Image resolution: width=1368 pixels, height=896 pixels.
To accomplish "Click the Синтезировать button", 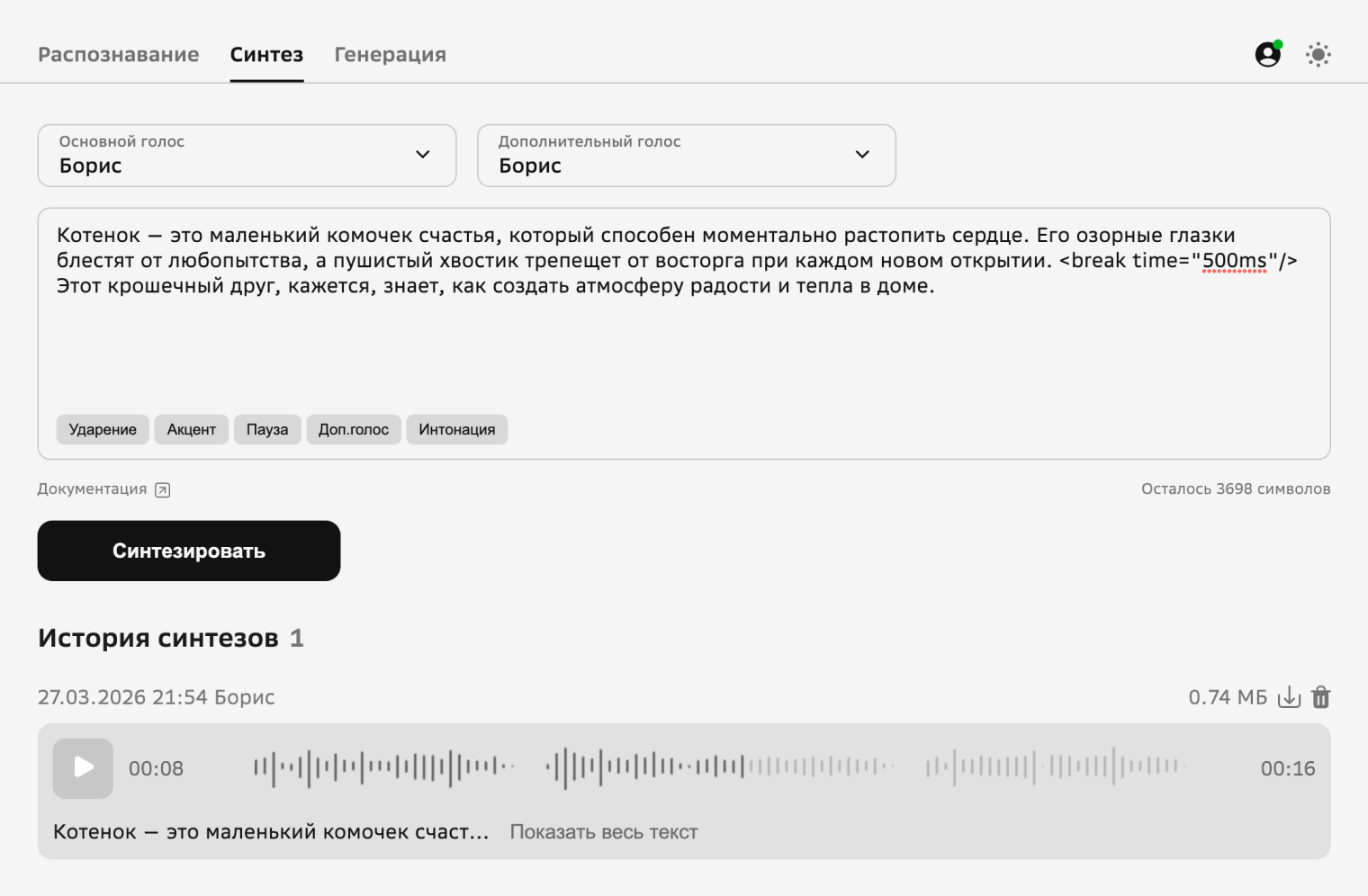I will (189, 551).
